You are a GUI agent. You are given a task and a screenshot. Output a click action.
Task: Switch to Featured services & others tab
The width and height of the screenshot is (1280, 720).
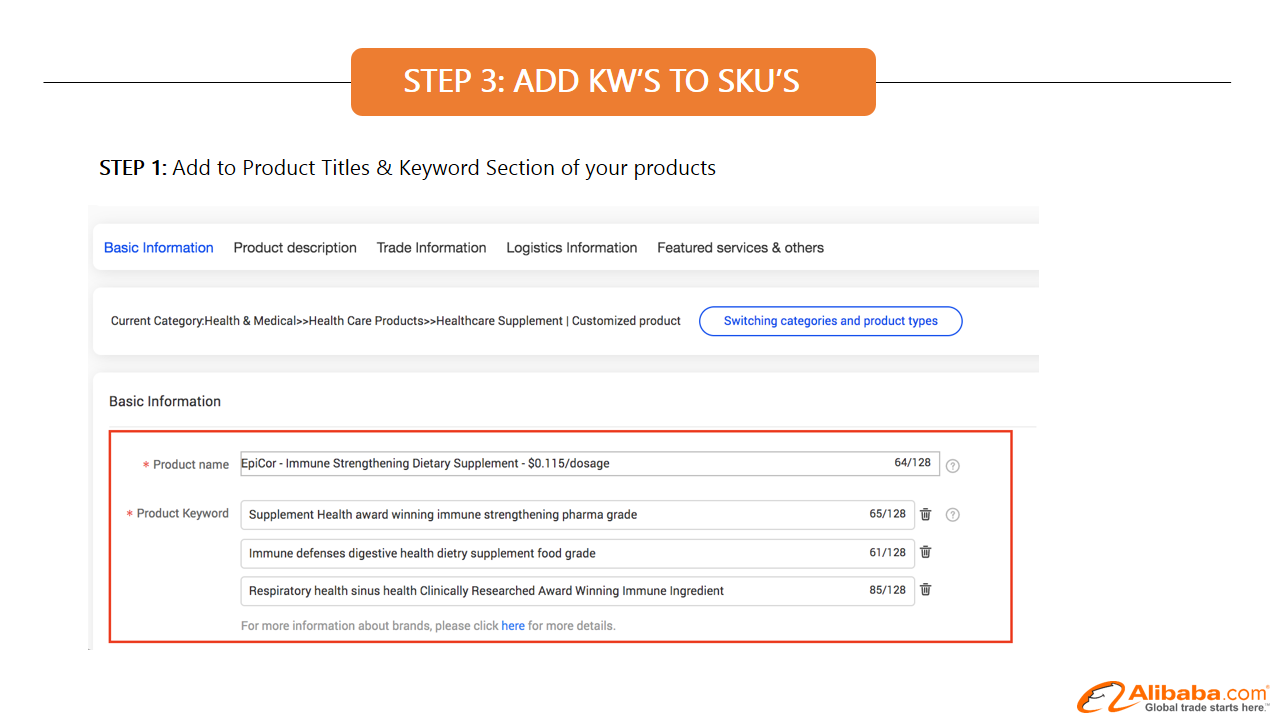741,248
